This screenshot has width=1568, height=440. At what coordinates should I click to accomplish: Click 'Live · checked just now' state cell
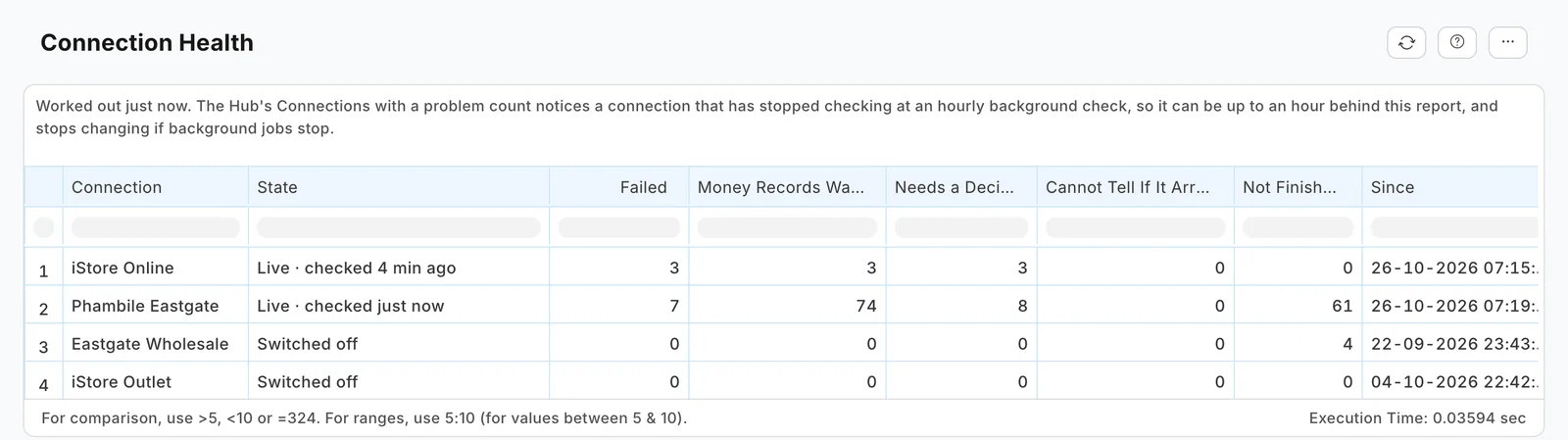399,306
